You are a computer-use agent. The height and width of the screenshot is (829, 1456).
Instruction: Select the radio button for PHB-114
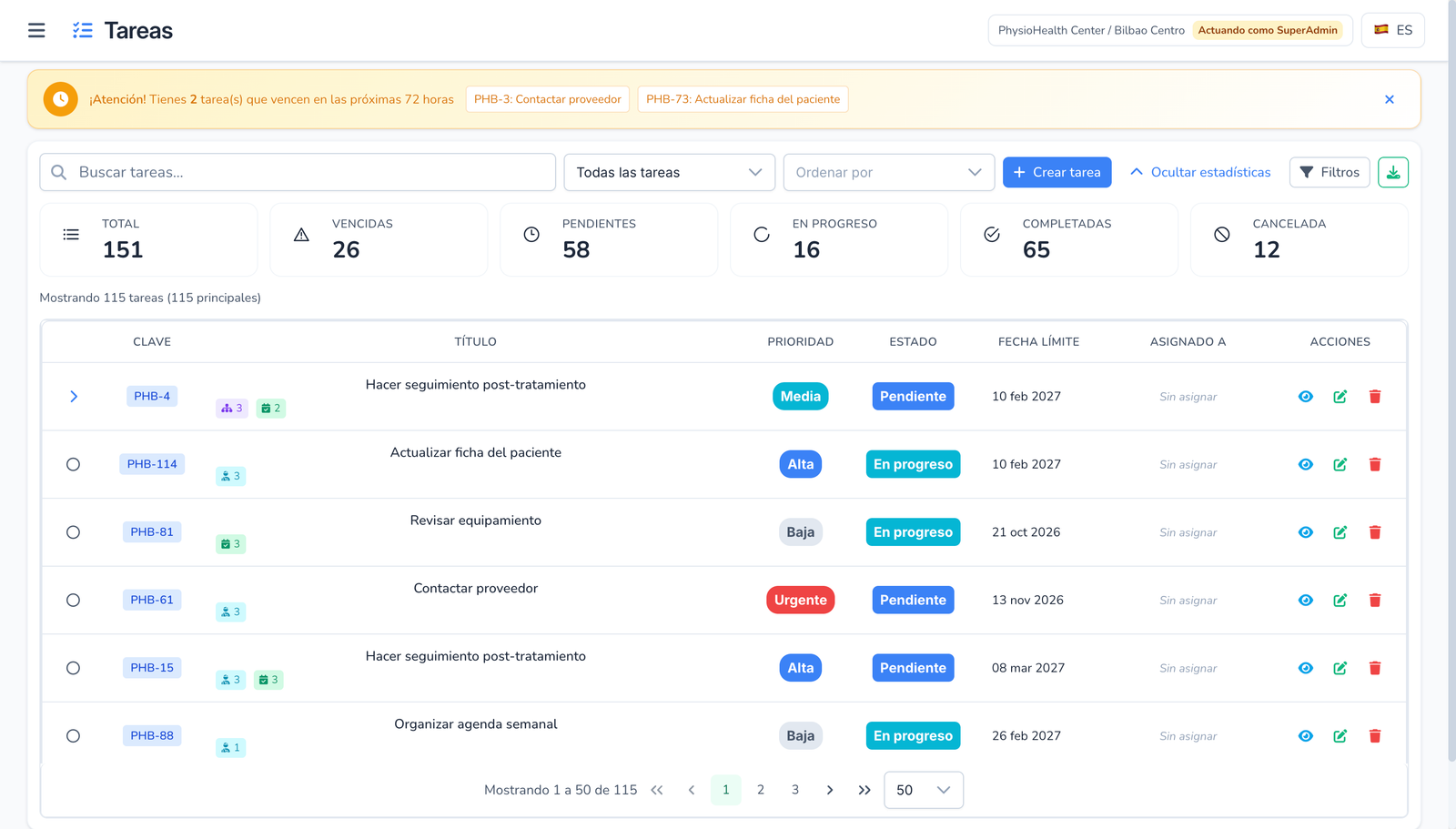pos(73,464)
